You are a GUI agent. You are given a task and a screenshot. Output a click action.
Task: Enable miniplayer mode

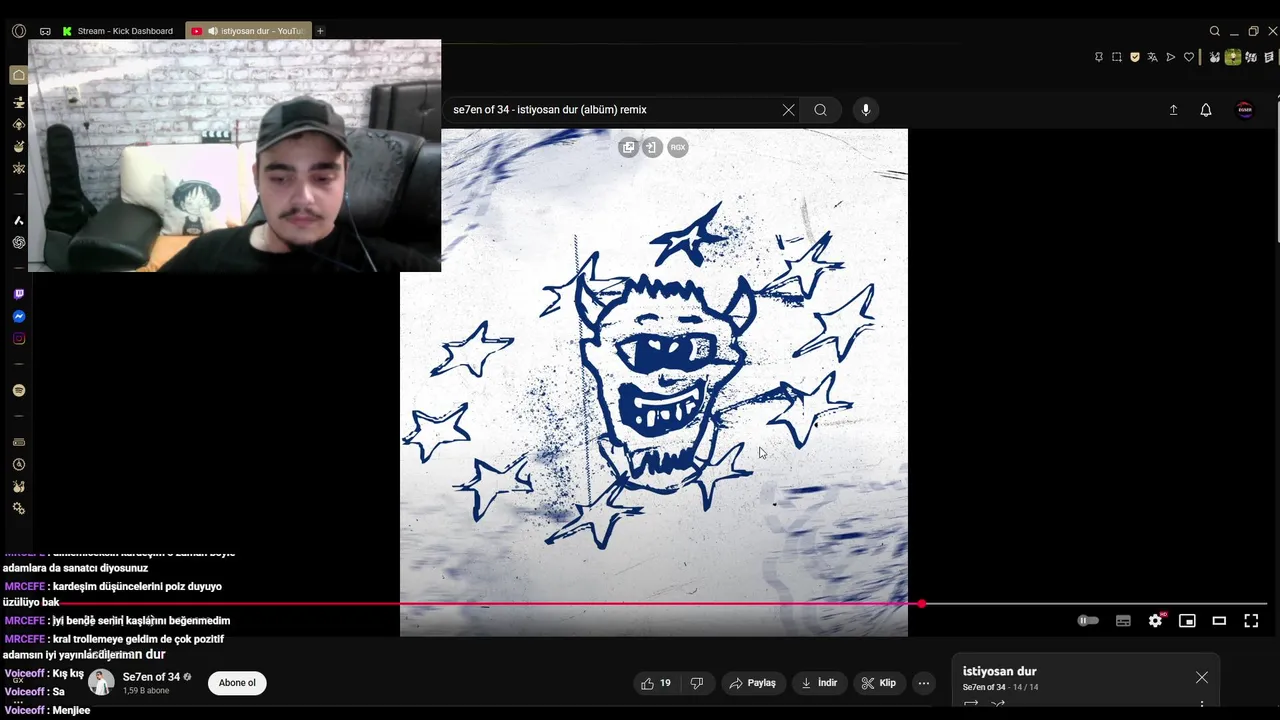pyautogui.click(x=1187, y=621)
